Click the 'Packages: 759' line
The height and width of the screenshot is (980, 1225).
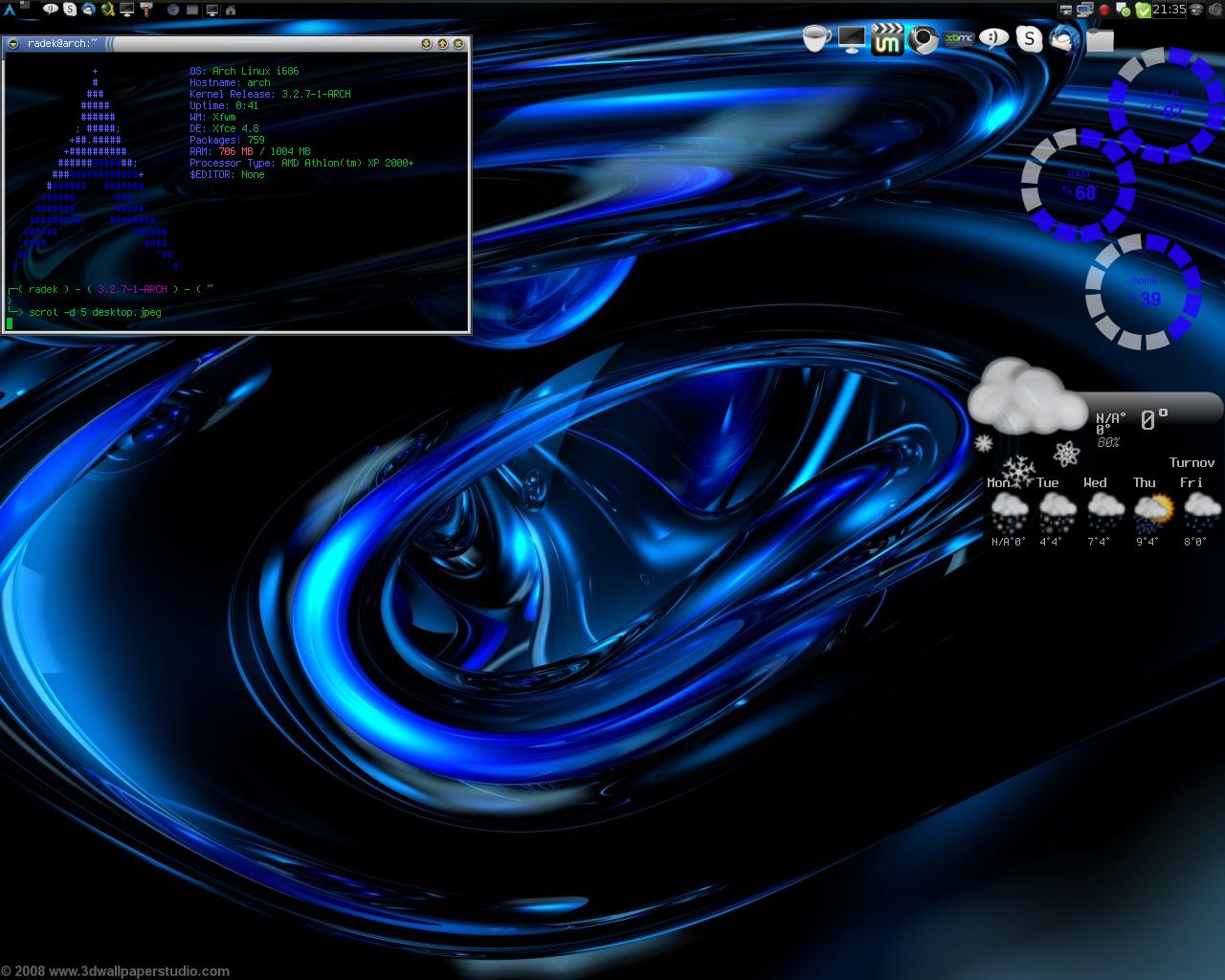[x=227, y=140]
